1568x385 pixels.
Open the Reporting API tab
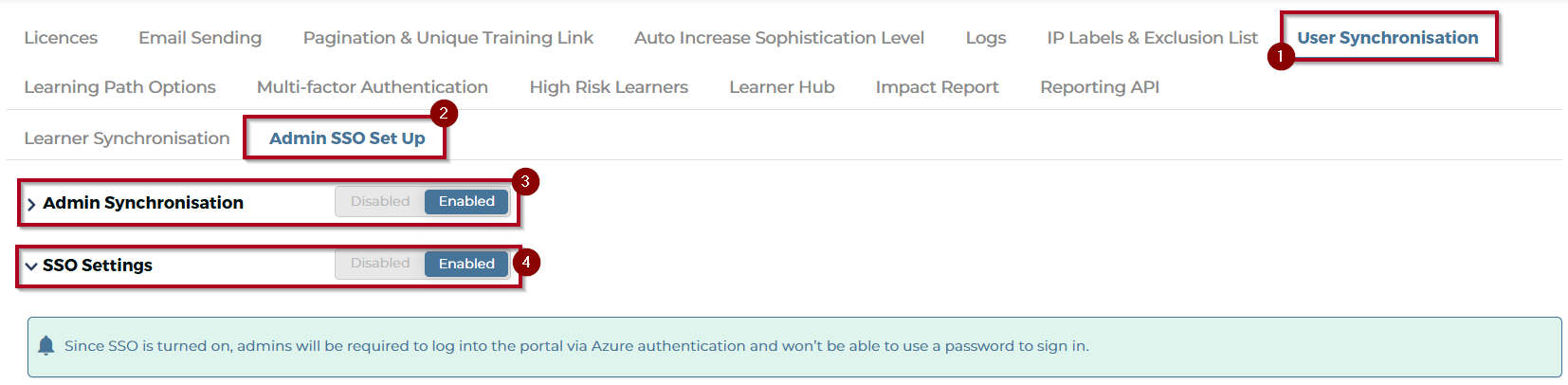(x=1100, y=87)
